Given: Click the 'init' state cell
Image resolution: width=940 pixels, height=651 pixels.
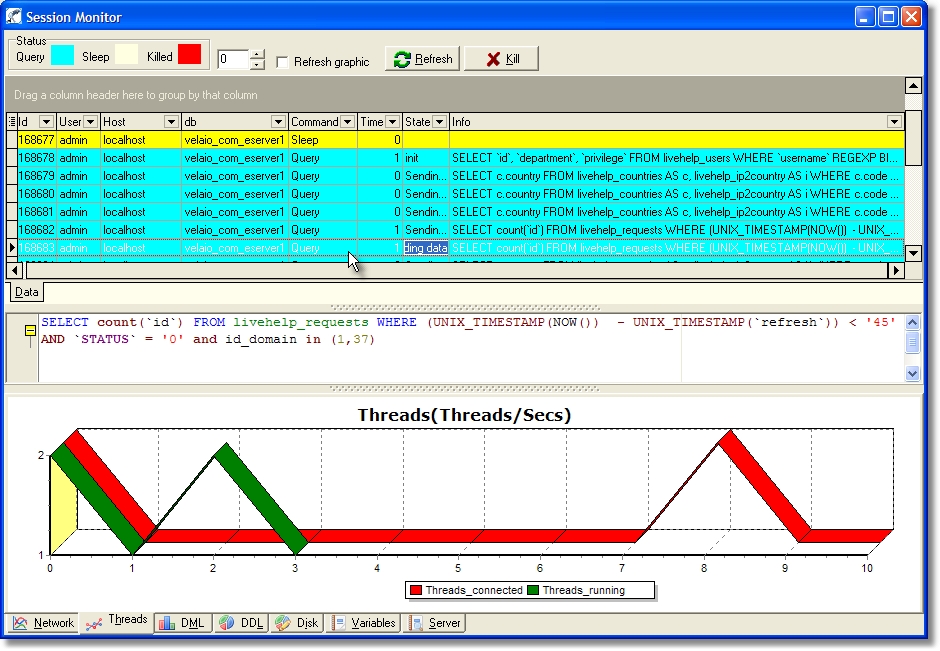Looking at the screenshot, I should point(426,158).
